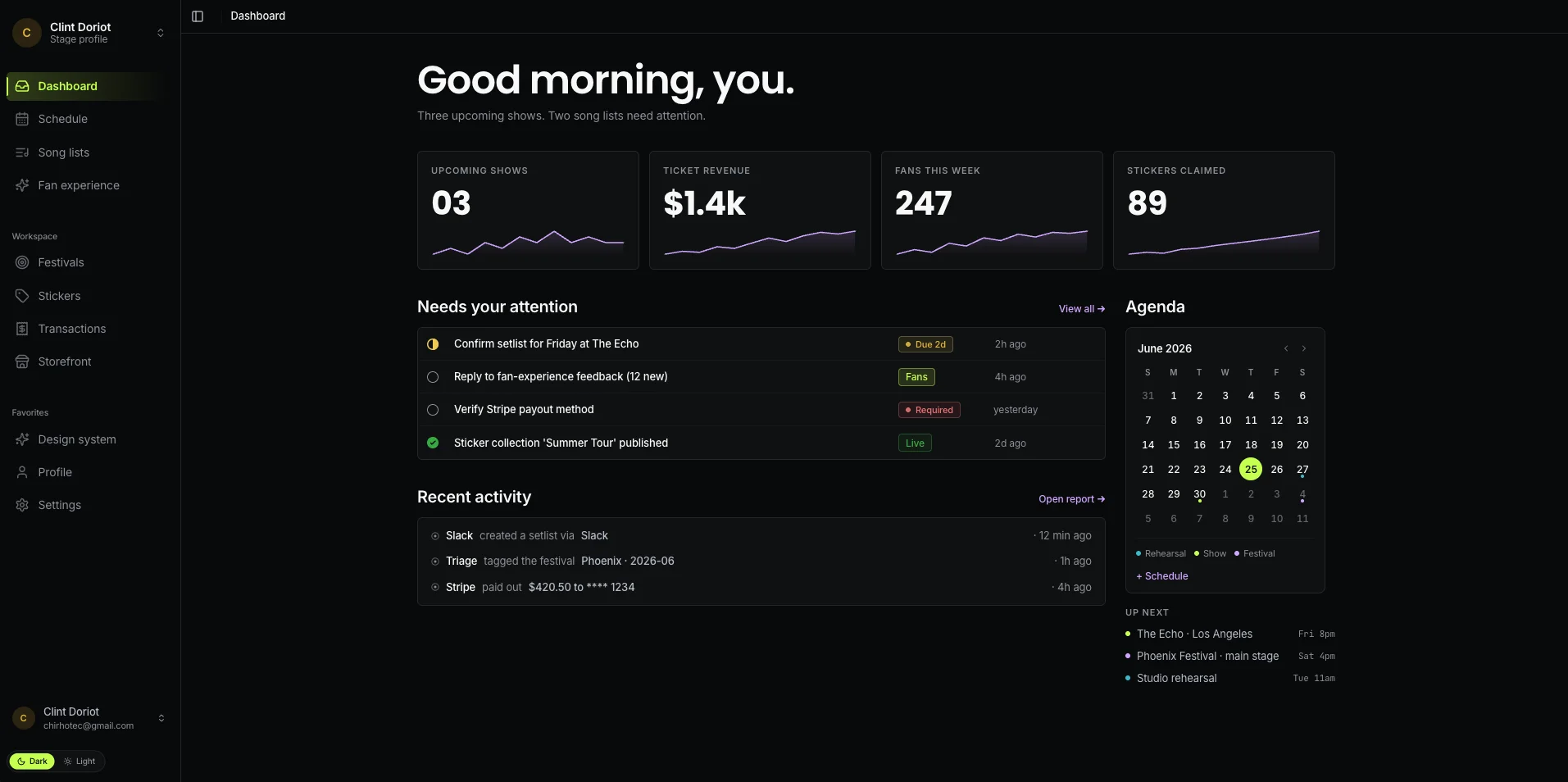
Task: Click the top Clint Doriot avatar
Action: (26, 33)
